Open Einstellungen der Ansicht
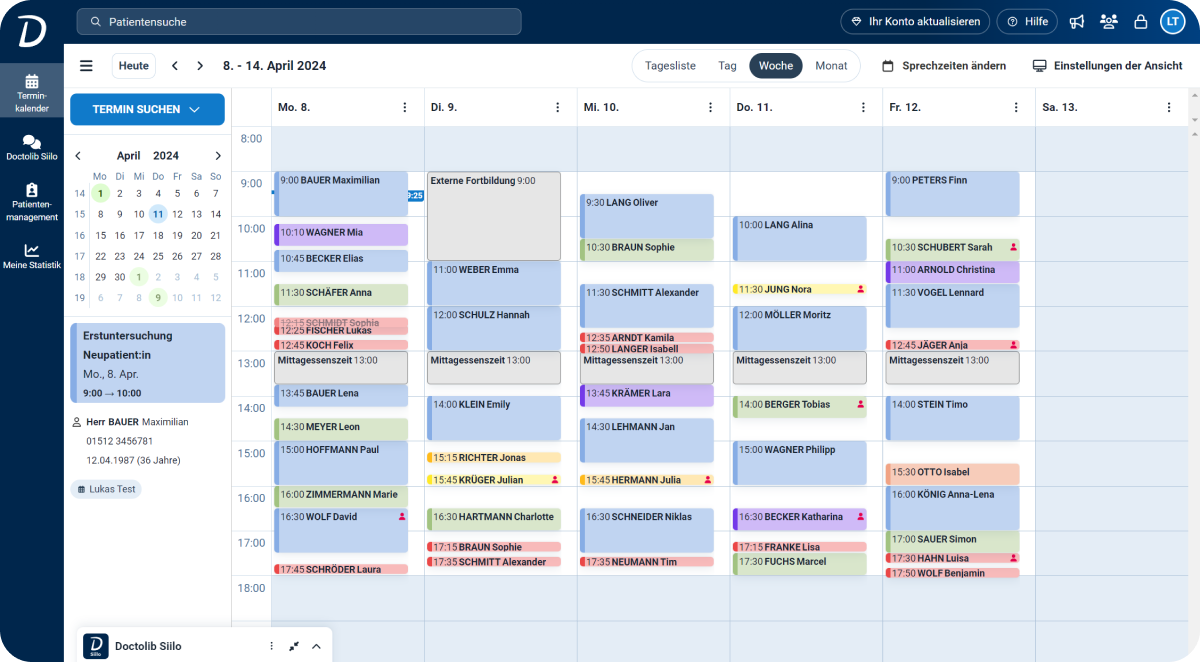Viewport: 1200px width, 668px height. (x=1108, y=65)
